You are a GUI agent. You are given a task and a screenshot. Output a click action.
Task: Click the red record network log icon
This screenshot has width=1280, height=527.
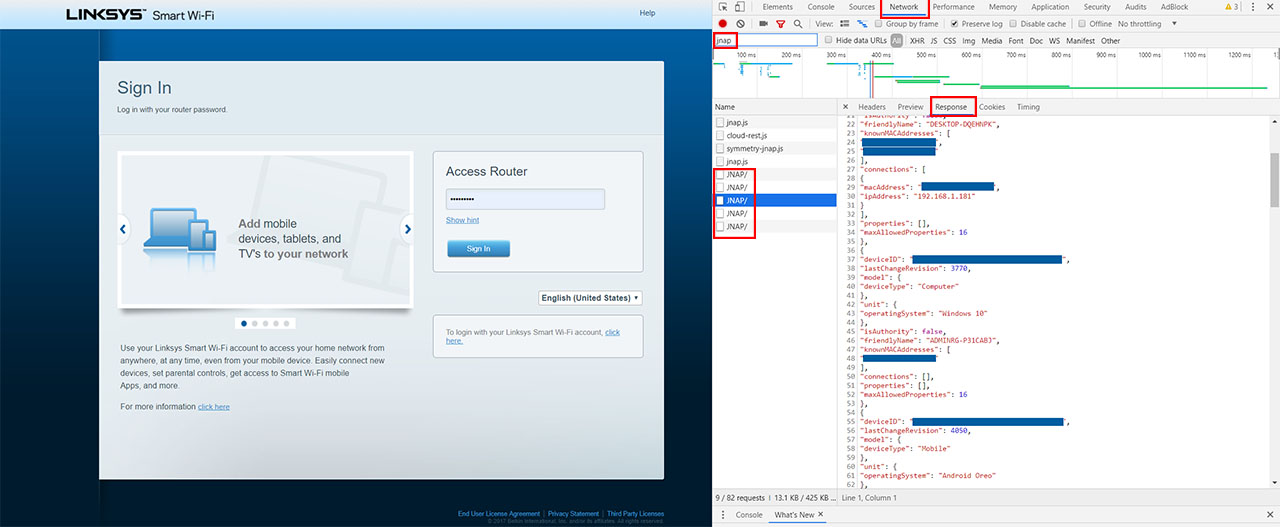[x=722, y=23]
